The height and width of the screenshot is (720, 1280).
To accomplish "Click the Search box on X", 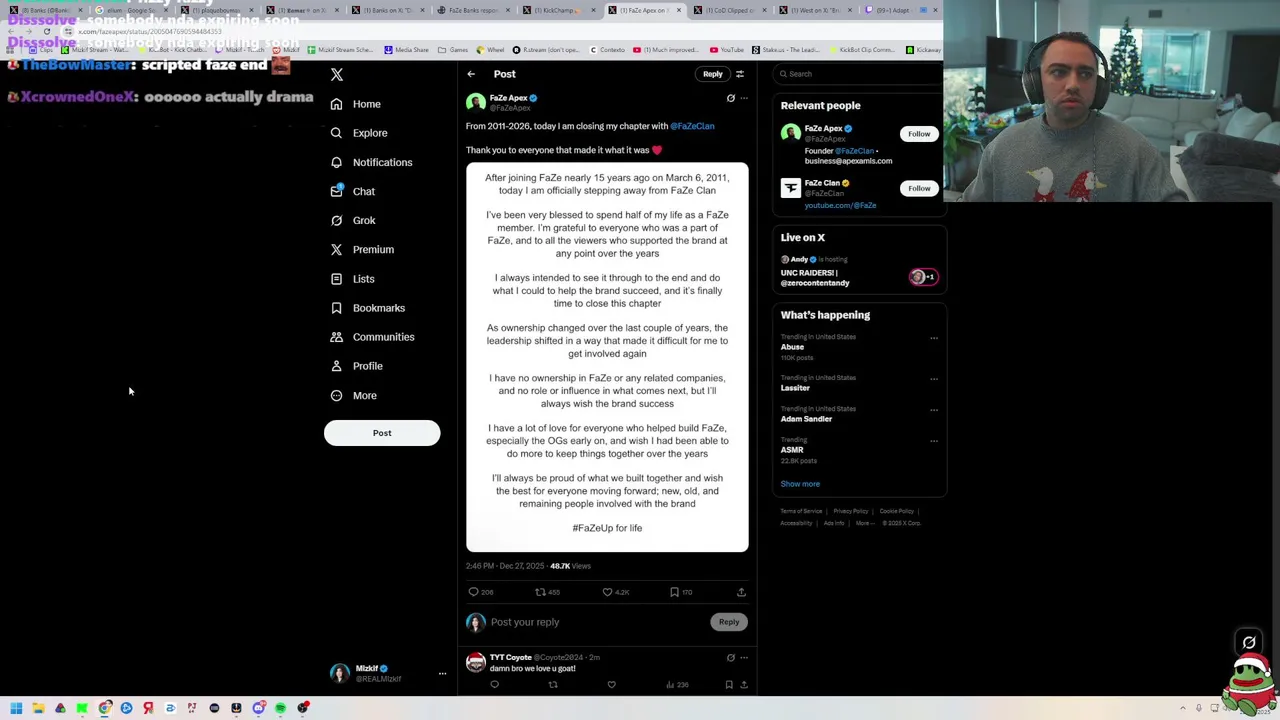I will point(860,74).
